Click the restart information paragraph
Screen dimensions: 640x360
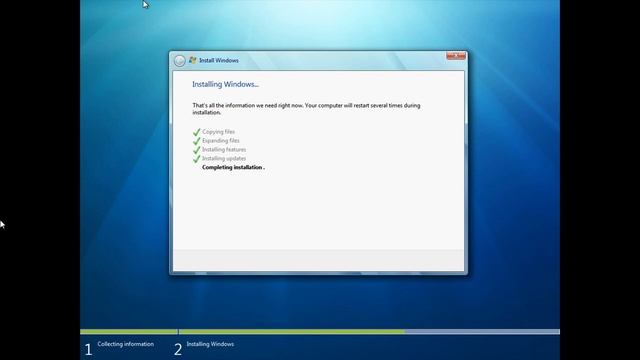coord(306,109)
